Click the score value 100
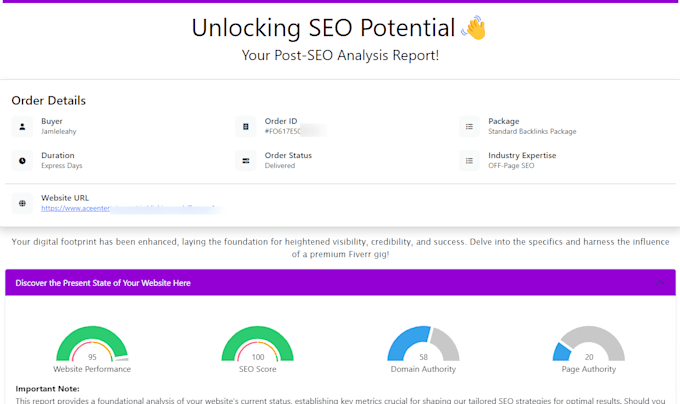Viewport: 680px width, 404px height. point(258,357)
